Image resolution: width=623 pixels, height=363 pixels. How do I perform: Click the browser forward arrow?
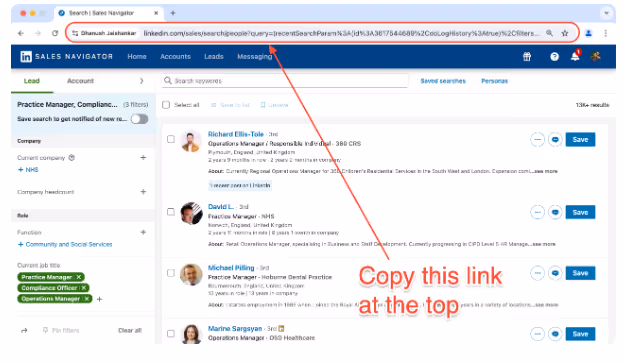38,33
